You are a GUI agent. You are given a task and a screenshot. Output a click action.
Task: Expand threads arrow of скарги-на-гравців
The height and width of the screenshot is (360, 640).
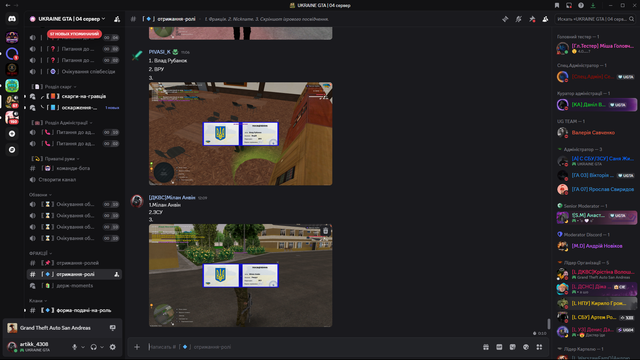tap(25, 96)
